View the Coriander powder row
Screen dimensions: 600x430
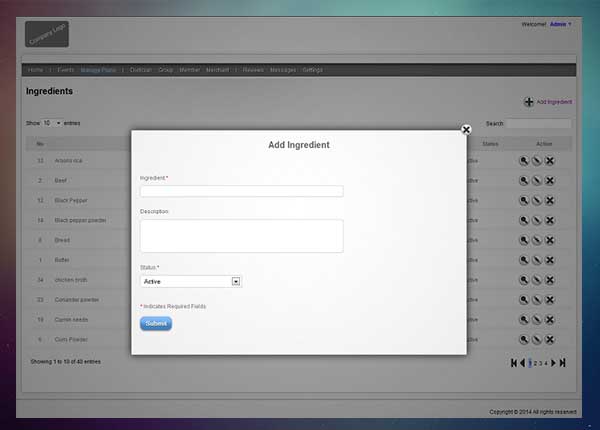pyautogui.click(x=523, y=300)
